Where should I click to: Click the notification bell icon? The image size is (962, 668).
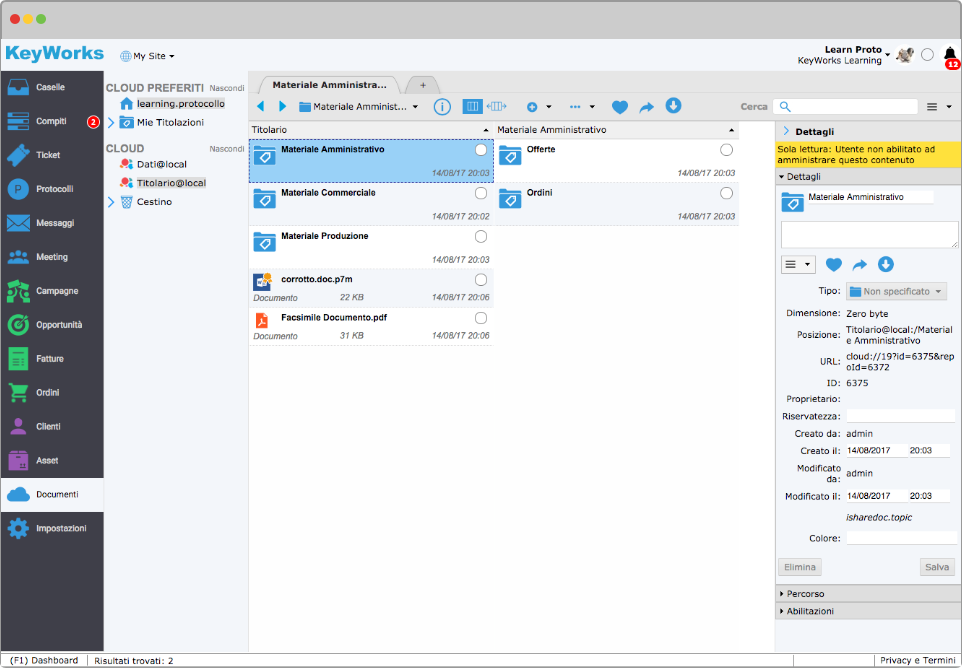950,55
